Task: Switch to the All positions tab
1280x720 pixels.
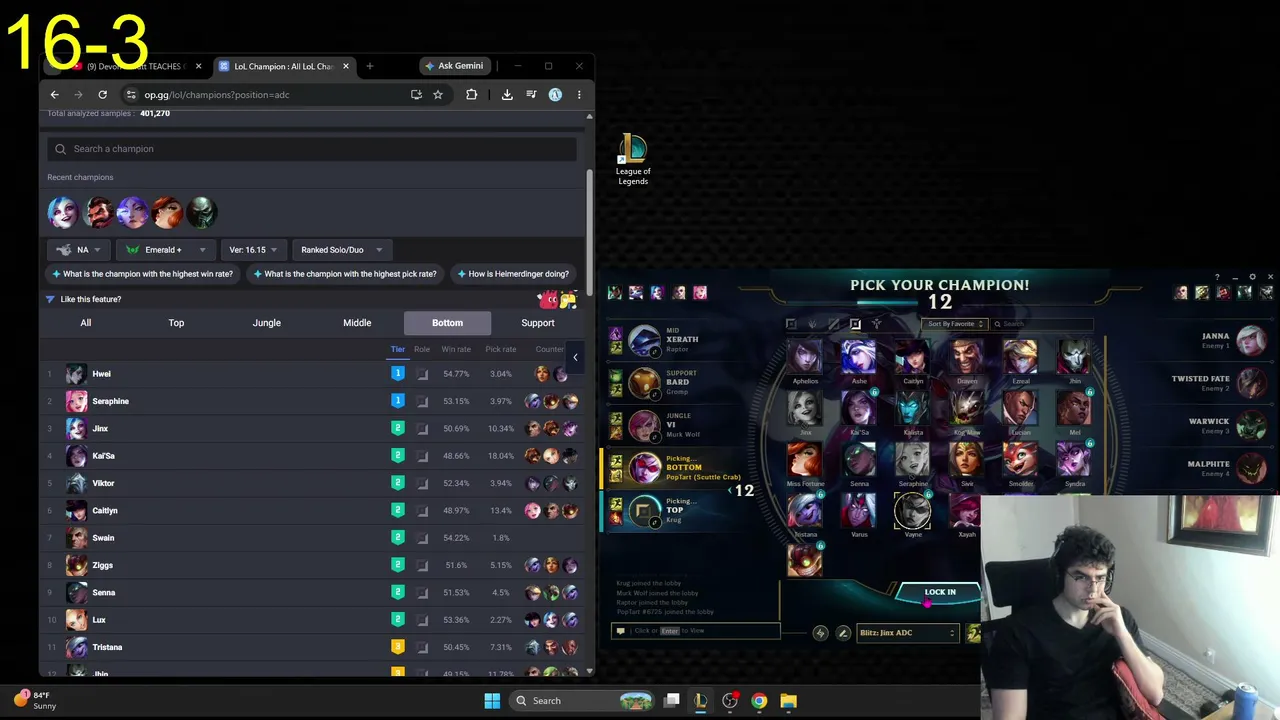Action: click(x=86, y=323)
